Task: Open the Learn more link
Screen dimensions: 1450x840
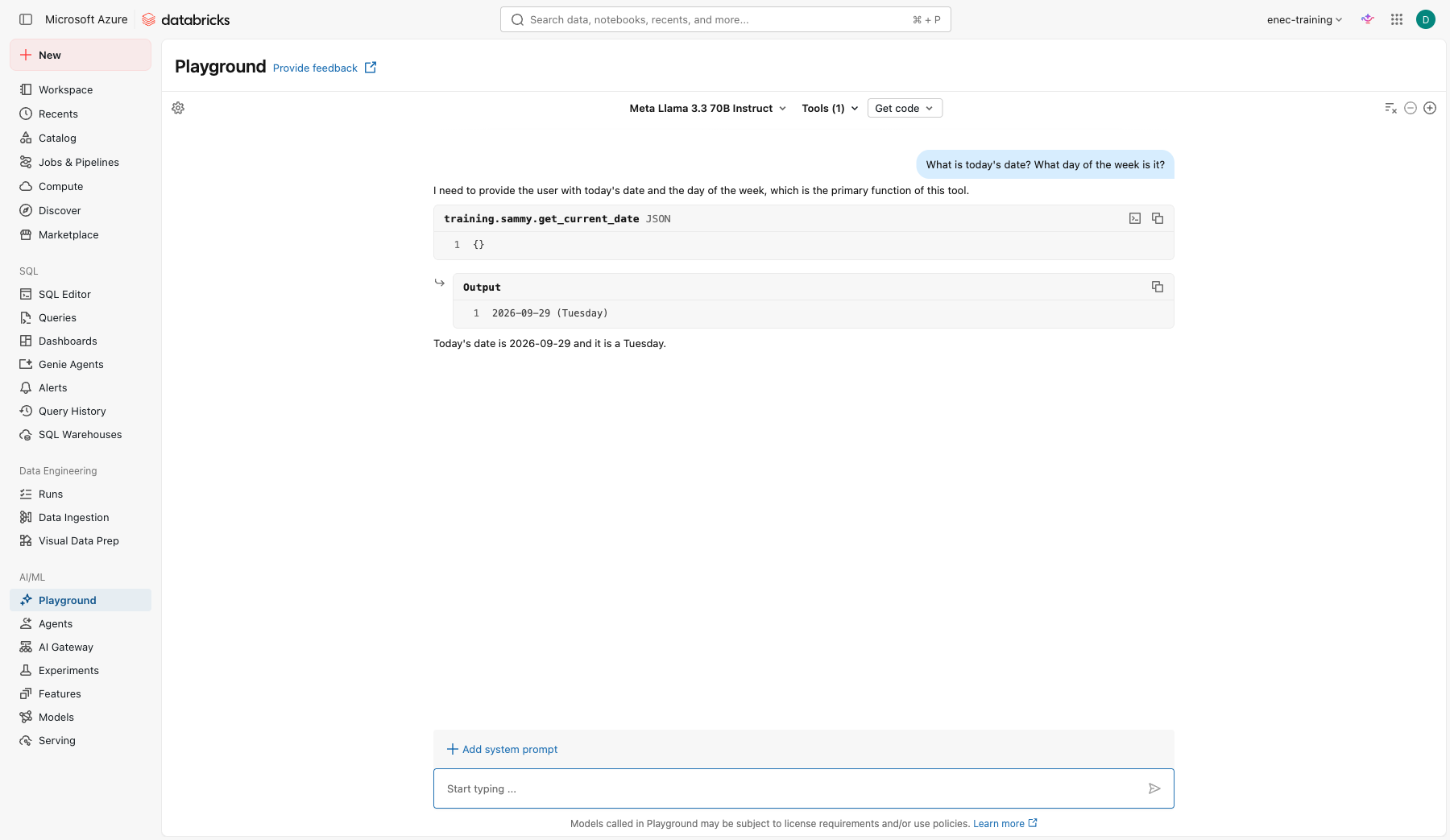Action: click(1005, 823)
